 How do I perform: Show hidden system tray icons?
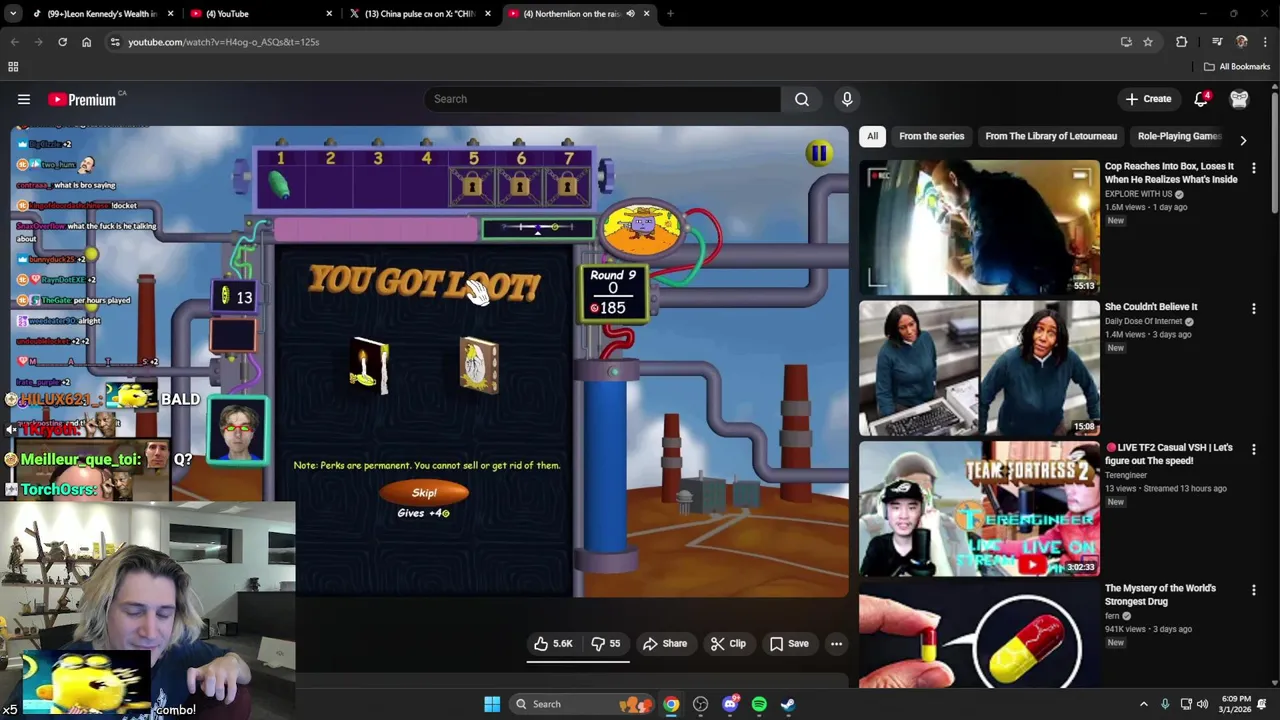(1144, 704)
